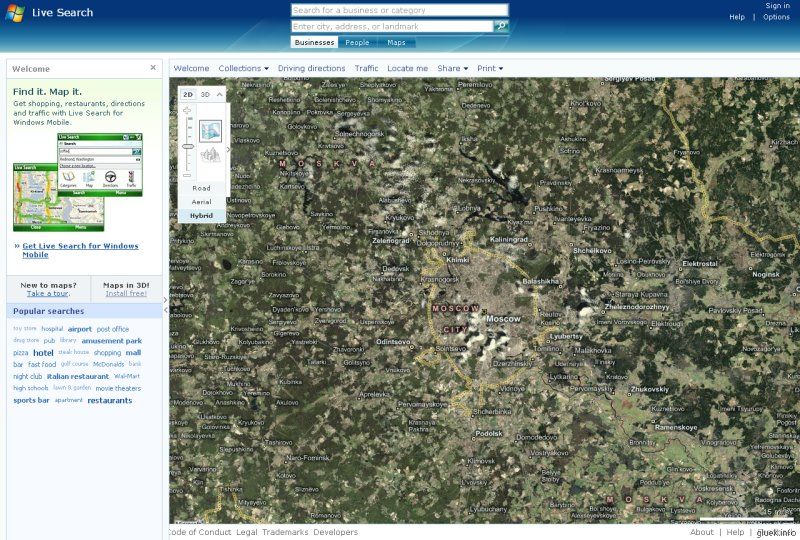Expand the Share dropdown menu
This screenshot has height=540, width=800.
tap(452, 68)
